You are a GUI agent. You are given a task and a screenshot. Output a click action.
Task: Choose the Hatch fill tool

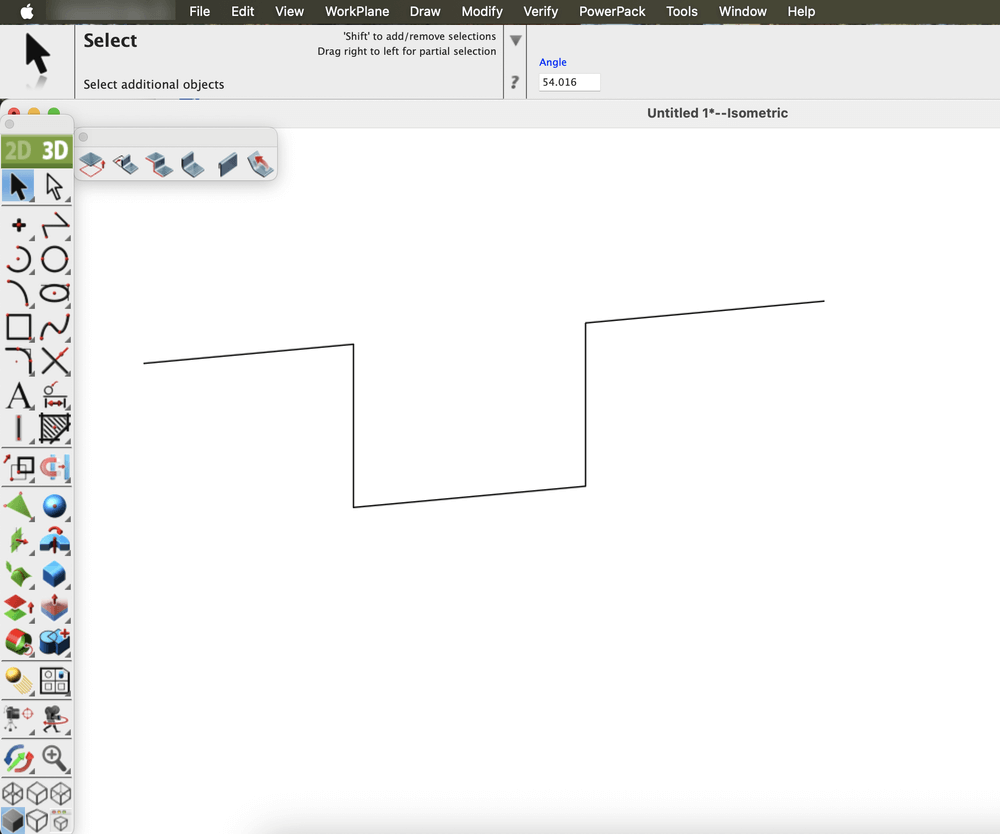click(55, 429)
